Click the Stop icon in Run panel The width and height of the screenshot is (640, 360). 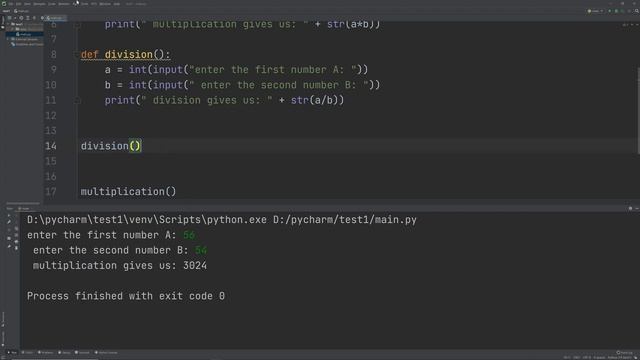pos(9,230)
